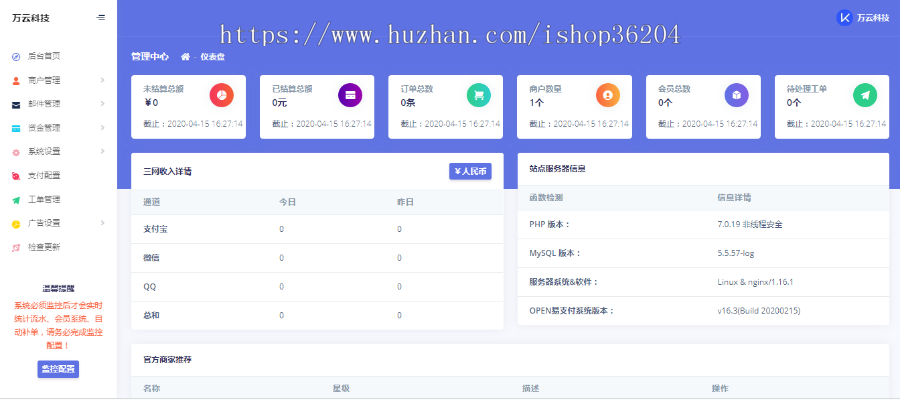The height and width of the screenshot is (400, 900).
Task: Collapse the sidebar with the menu toggle icon
Action: (x=100, y=18)
